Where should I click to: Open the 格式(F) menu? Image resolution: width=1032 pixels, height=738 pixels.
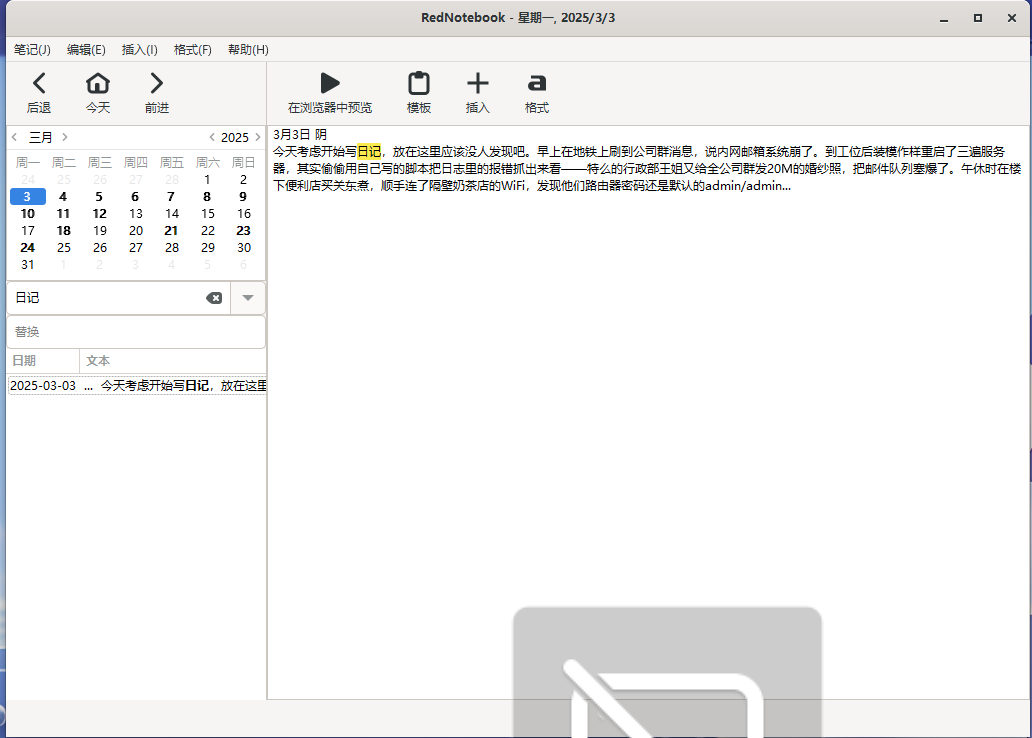193,50
